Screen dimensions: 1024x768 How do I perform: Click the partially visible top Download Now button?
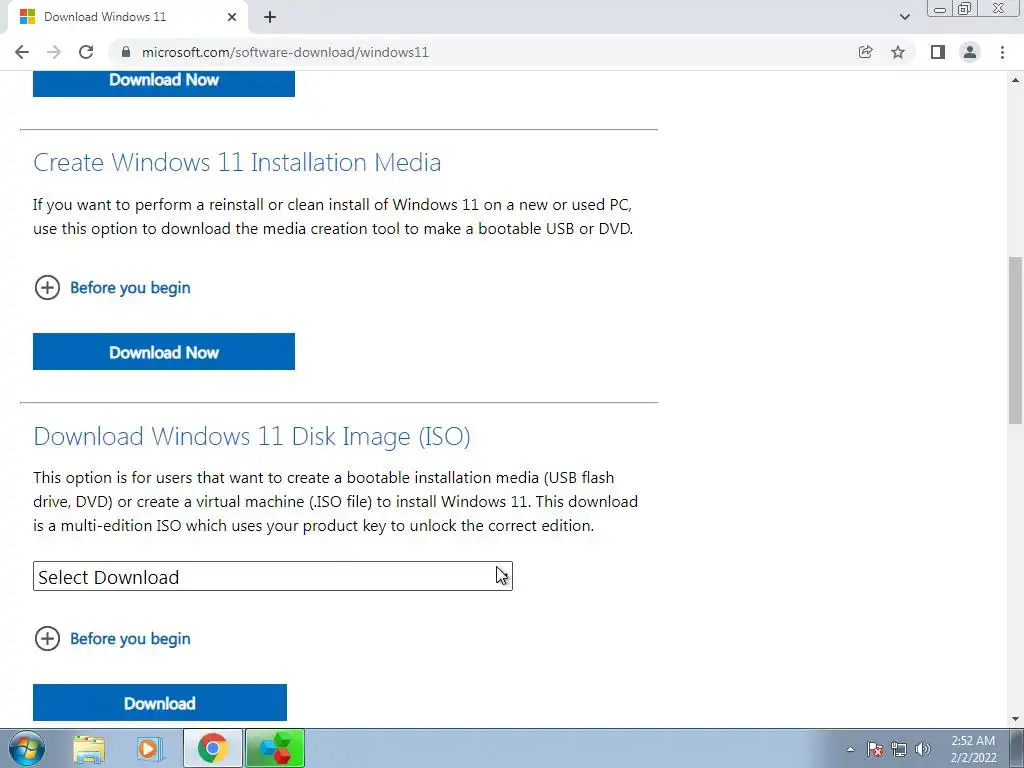point(164,84)
